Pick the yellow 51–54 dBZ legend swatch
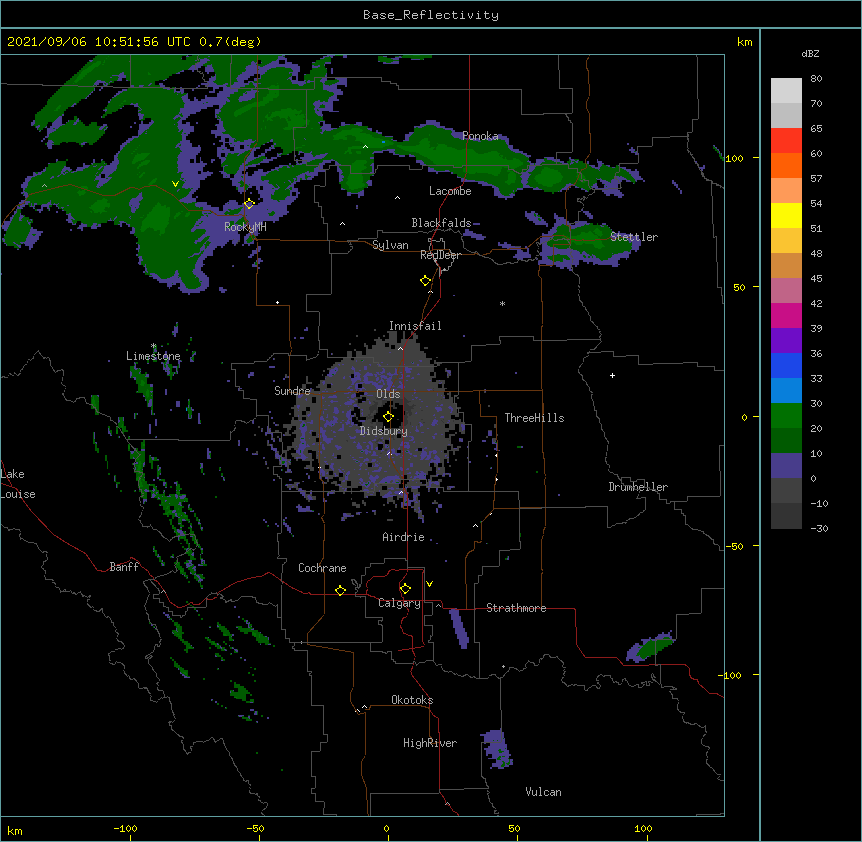The image size is (862, 842). click(786, 215)
